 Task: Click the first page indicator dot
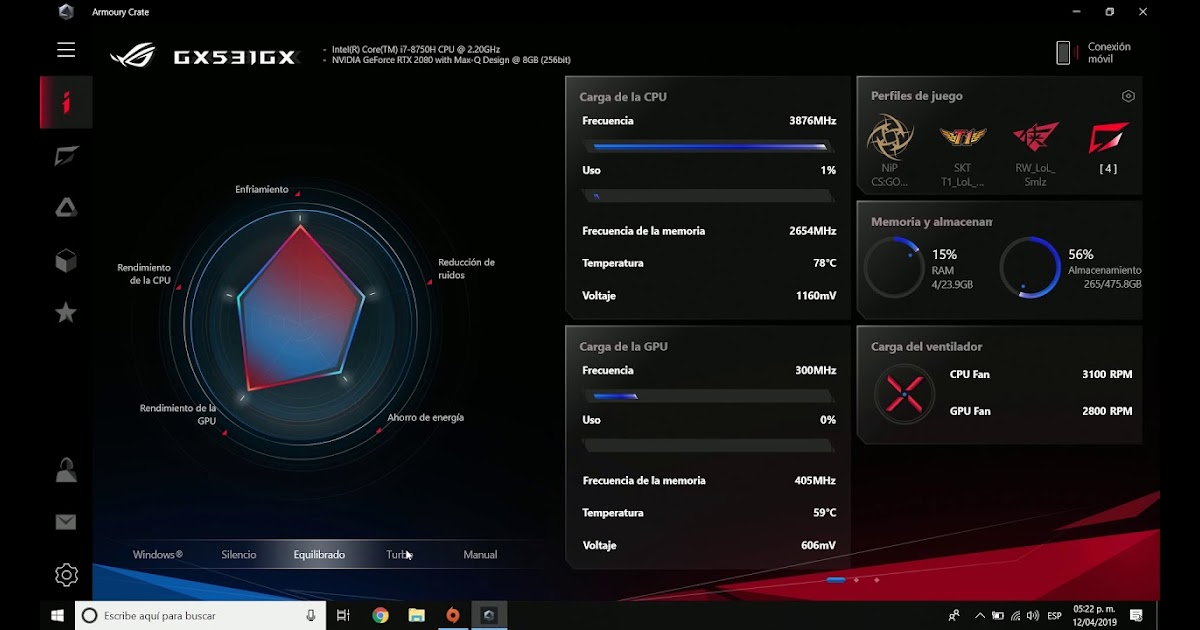coord(836,580)
